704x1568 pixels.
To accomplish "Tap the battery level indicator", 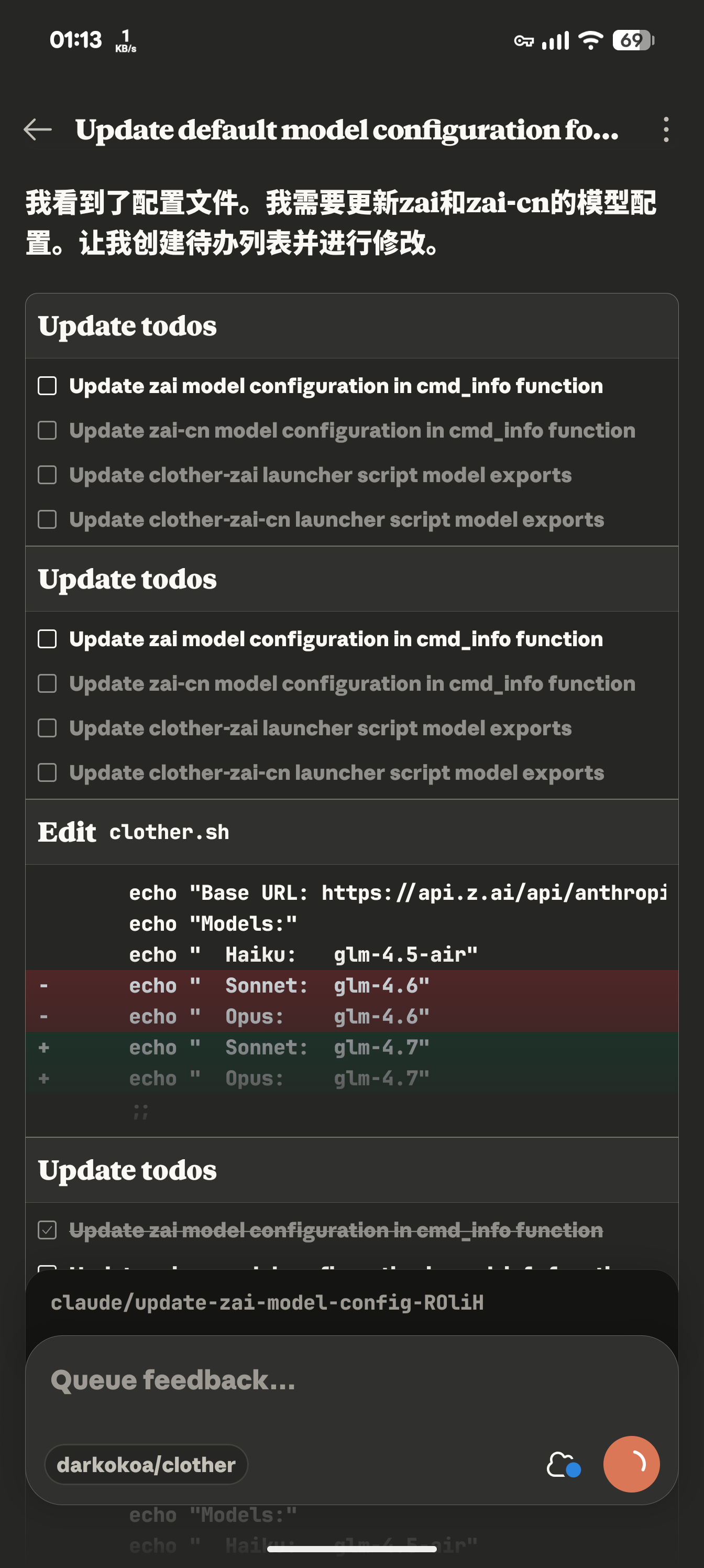I will pos(633,40).
